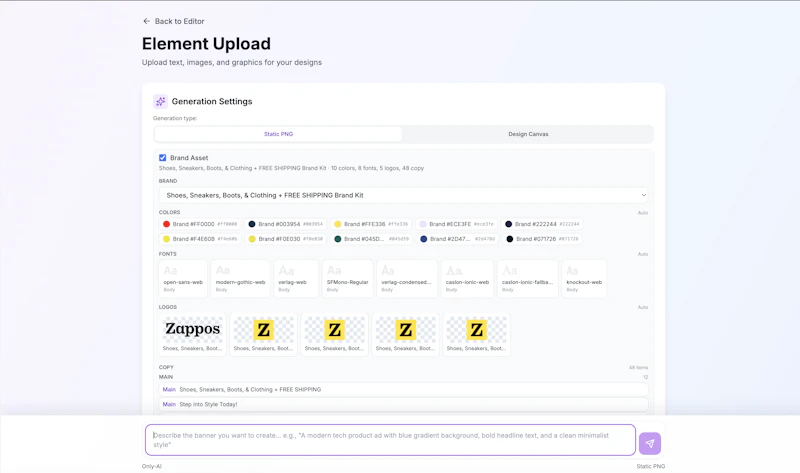Choose the modern-gothic-web font card
800x473 pixels.
[x=240, y=279]
